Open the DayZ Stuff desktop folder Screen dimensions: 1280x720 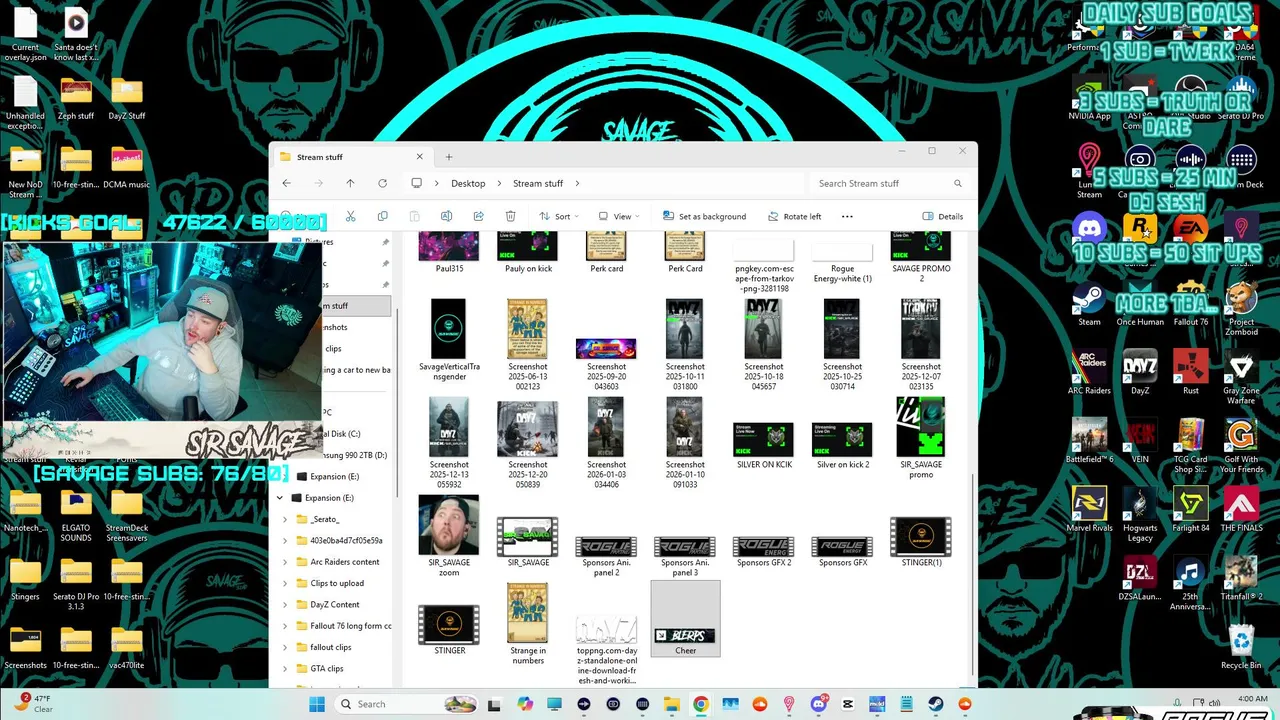[x=127, y=98]
